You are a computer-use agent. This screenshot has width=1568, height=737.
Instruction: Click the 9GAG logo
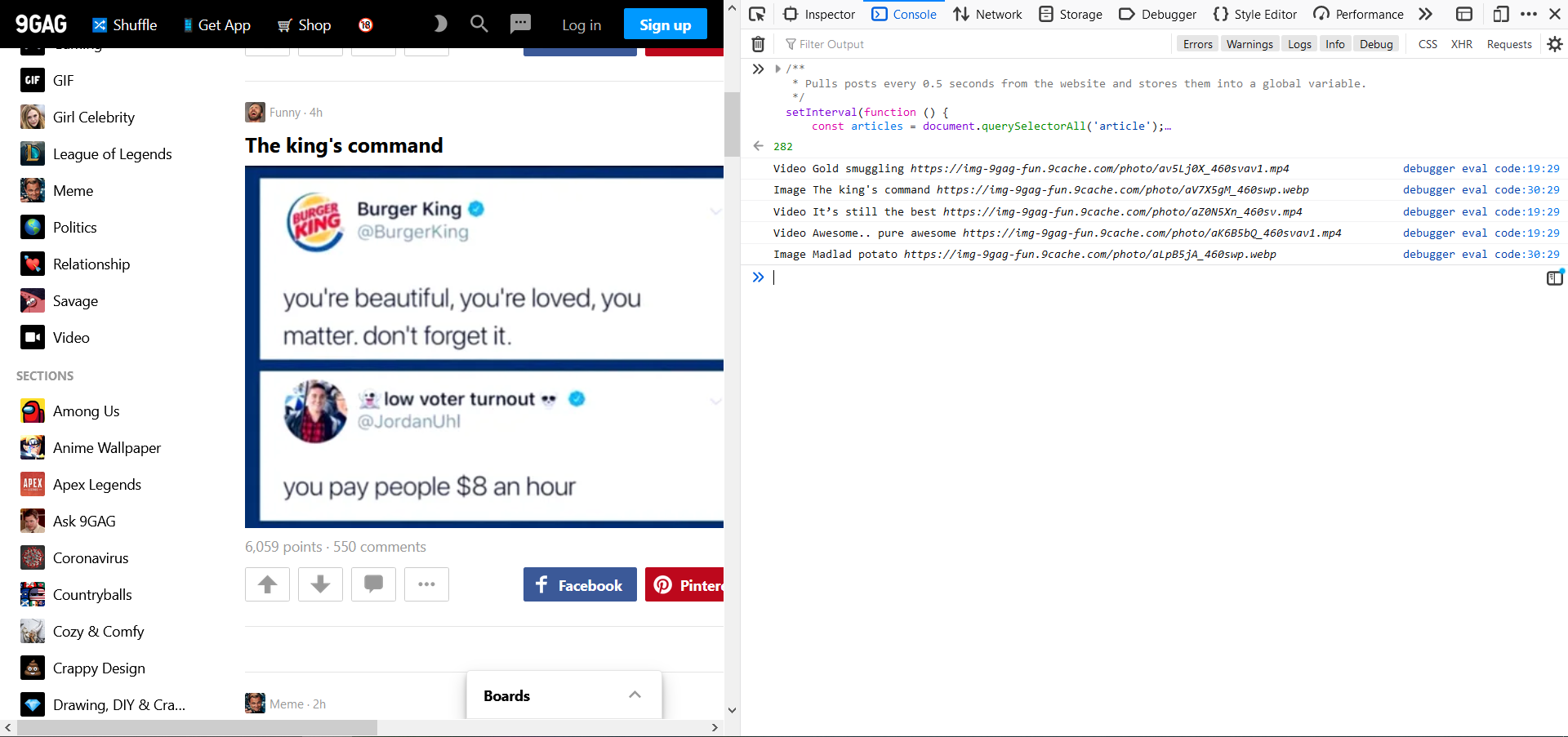pos(41,24)
